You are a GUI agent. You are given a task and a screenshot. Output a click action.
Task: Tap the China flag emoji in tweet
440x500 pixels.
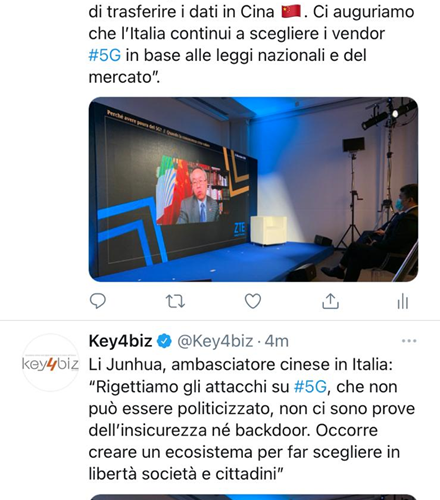click(291, 11)
